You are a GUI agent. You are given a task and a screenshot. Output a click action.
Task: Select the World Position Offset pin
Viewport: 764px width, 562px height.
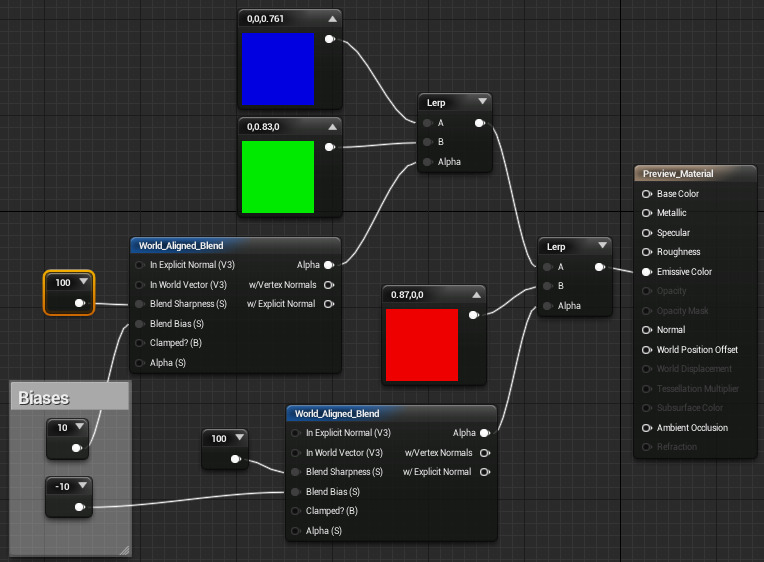click(x=647, y=350)
